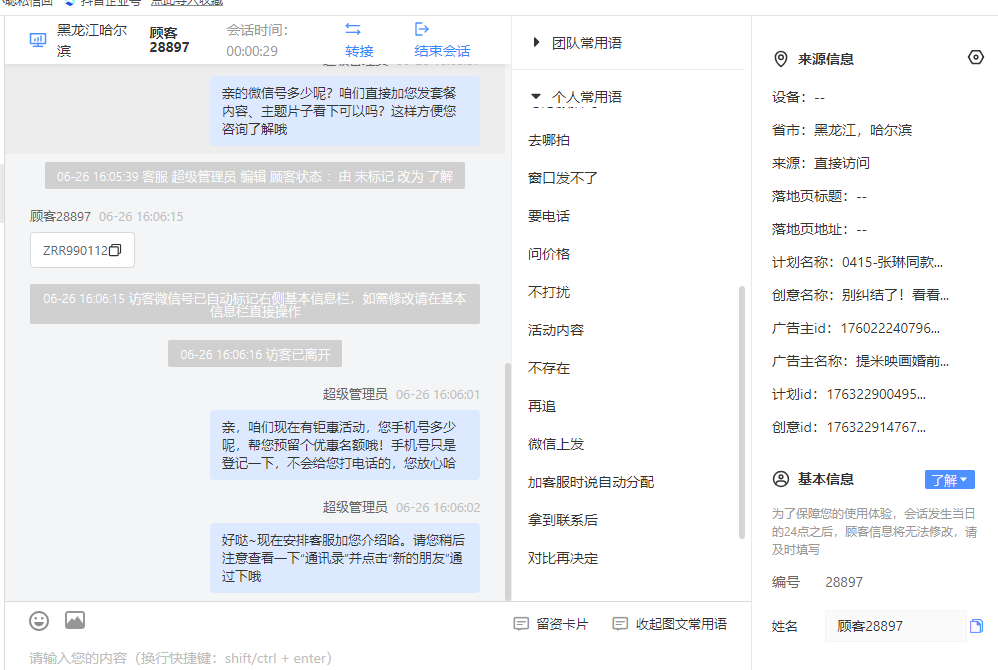Click the person icon beside 基本信息
Screen dimensions: 998x670
pos(781,479)
